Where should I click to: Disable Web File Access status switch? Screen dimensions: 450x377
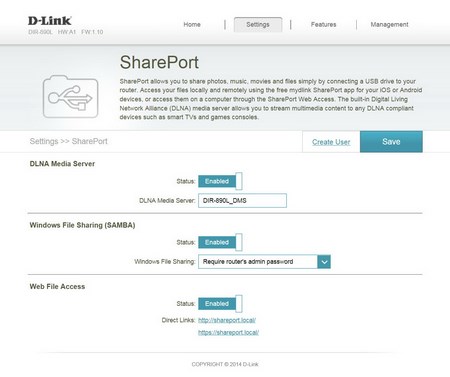pos(220,304)
